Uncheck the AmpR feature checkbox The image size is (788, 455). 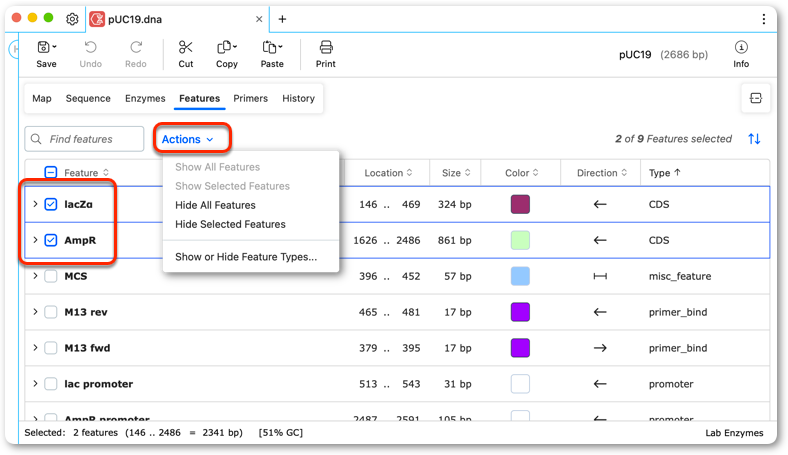[x=51, y=240]
